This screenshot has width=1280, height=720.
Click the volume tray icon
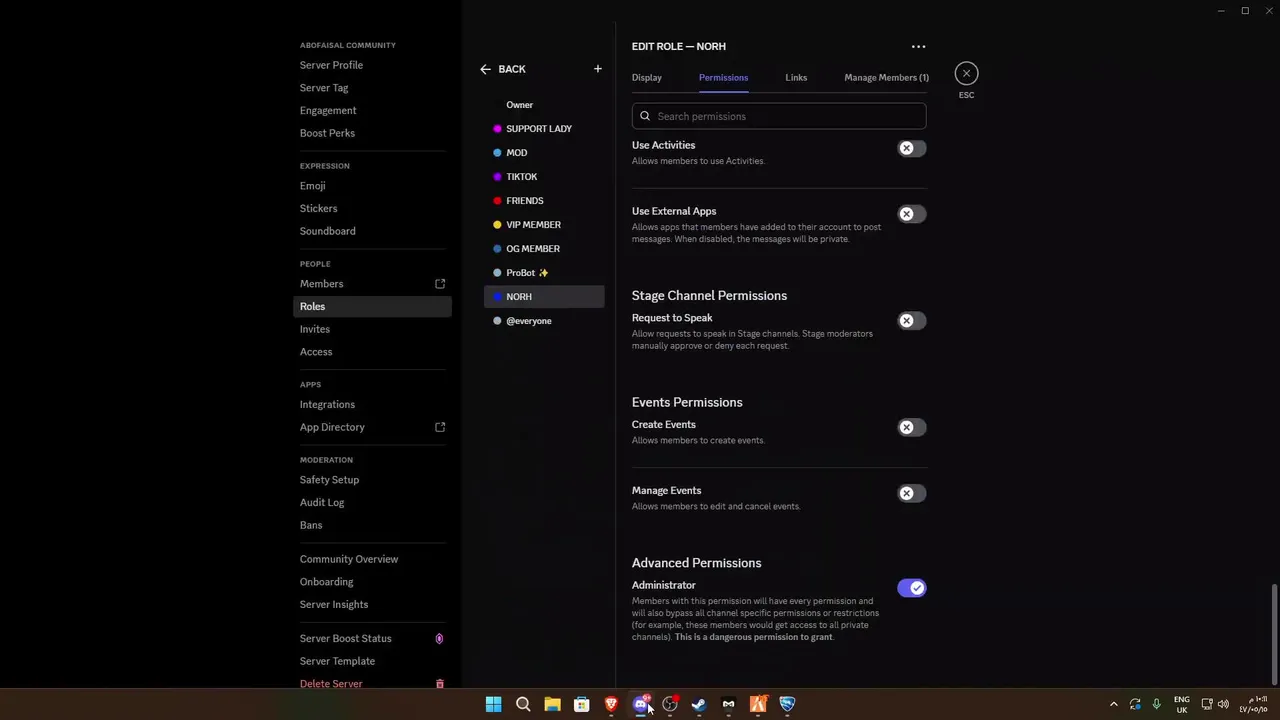[1223, 704]
